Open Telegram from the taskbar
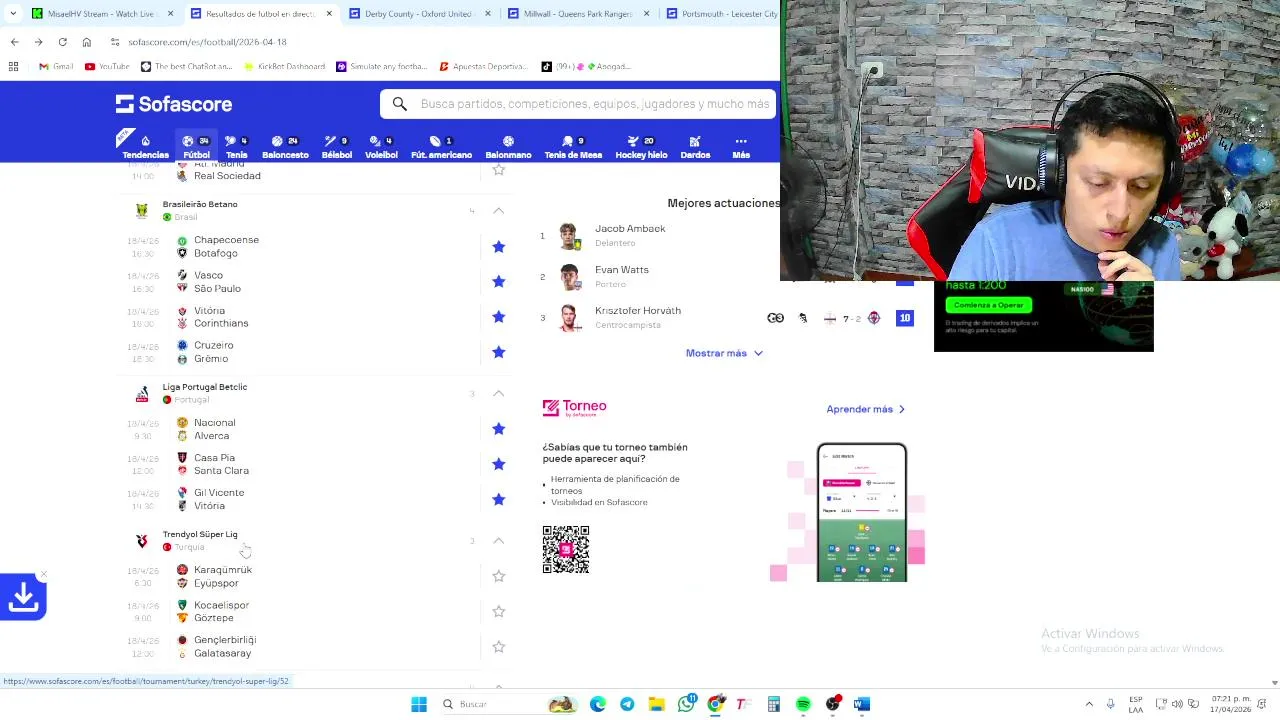The height and width of the screenshot is (720, 1280). tap(627, 704)
